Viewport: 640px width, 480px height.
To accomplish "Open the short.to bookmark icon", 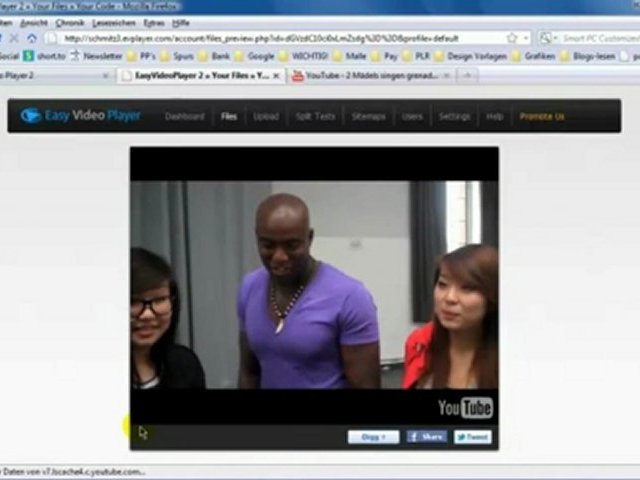I will click(x=28, y=56).
